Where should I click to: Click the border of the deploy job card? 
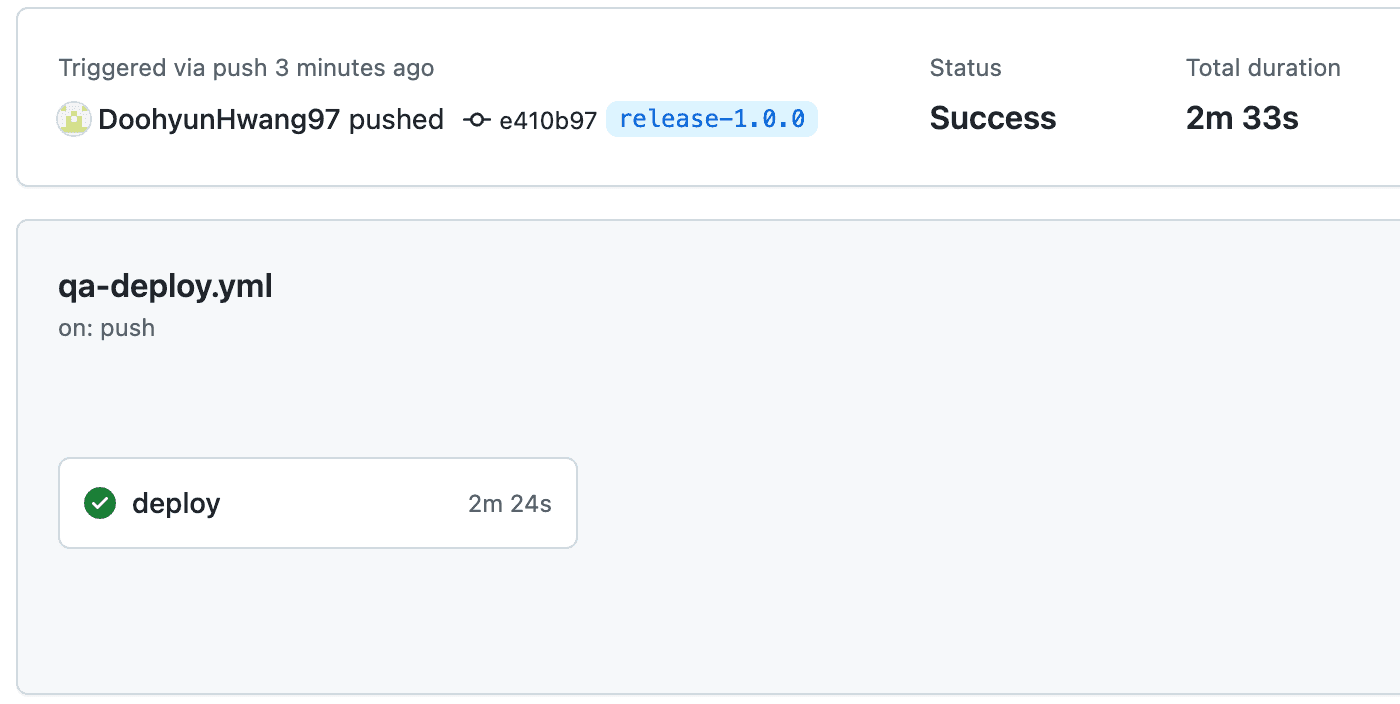tap(318, 459)
